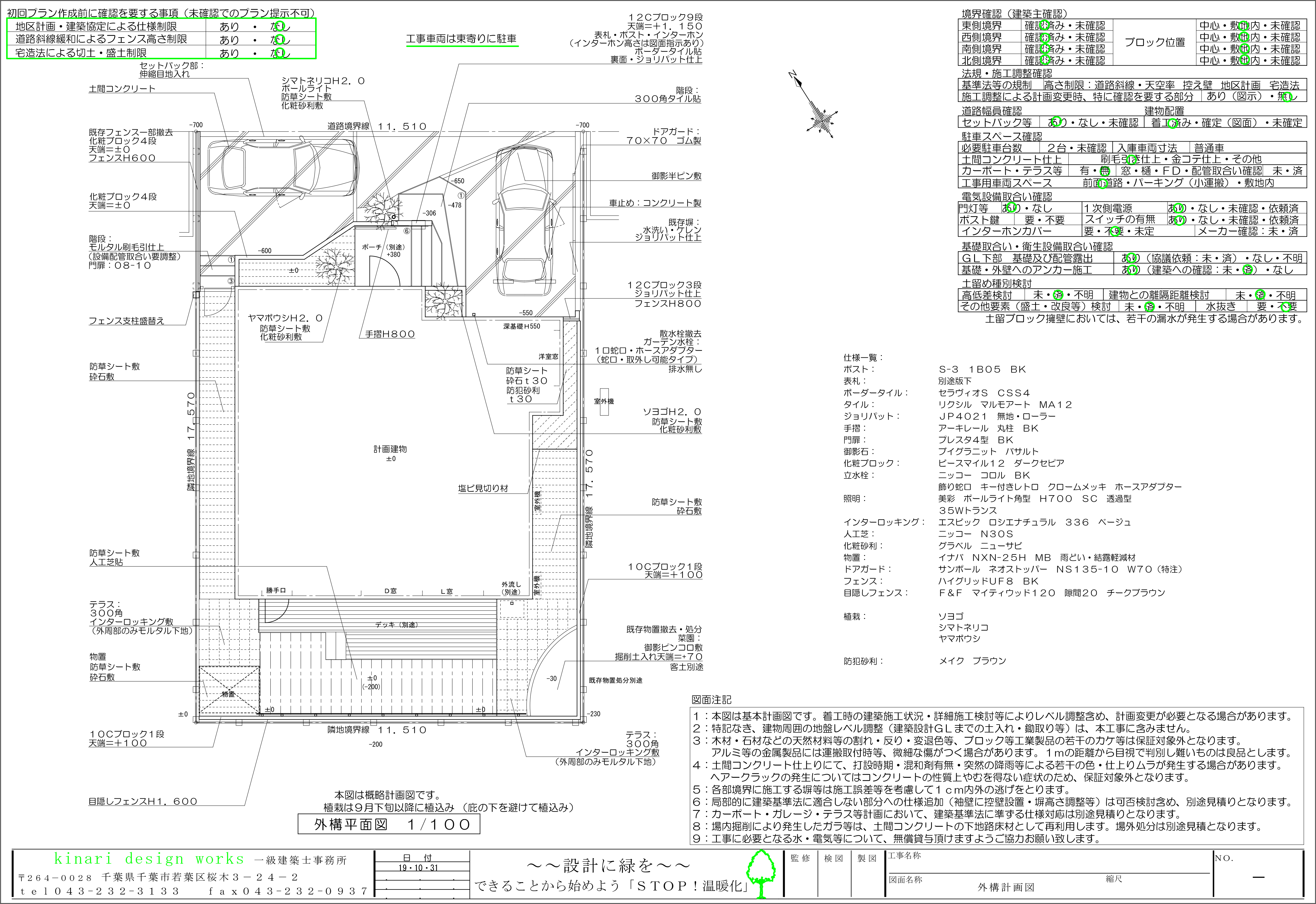Click the ソヨゴH2.0 planting note
Image resolution: width=1316 pixels, height=904 pixels.
672,412
